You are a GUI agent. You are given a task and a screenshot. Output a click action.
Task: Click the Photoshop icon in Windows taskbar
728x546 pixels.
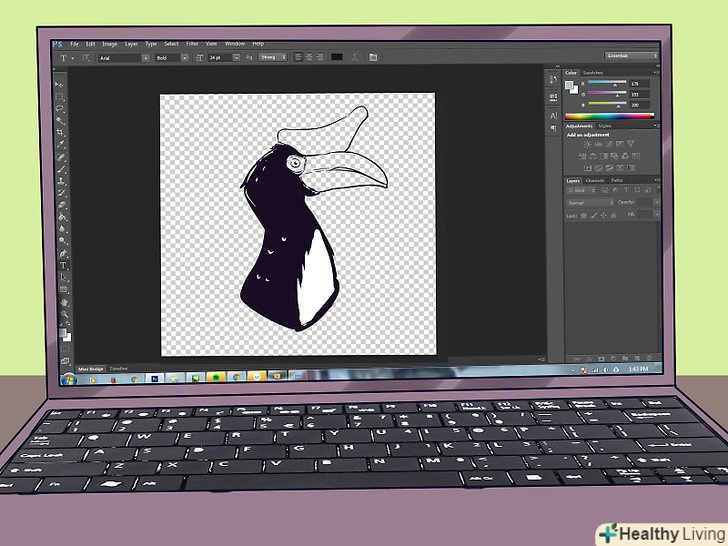coord(155,378)
